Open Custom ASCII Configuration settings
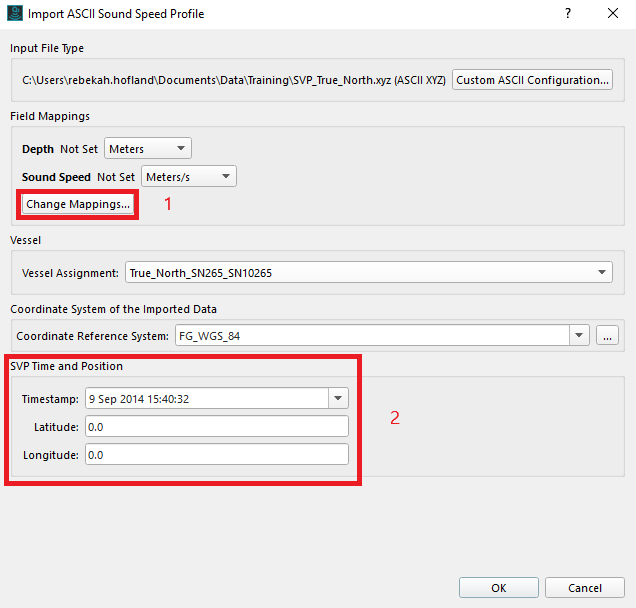The image size is (636, 608). [533, 80]
